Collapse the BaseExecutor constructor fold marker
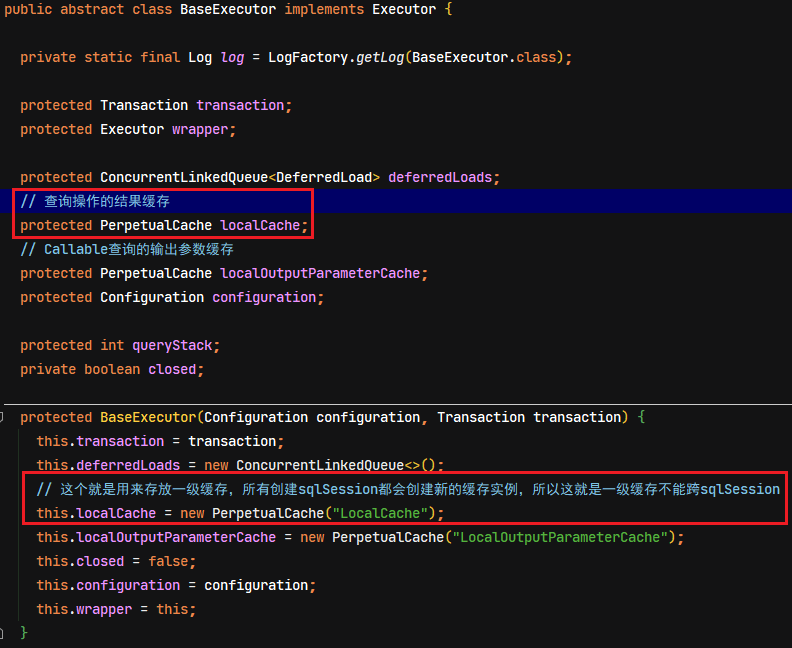Image resolution: width=792 pixels, height=648 pixels. pos(2,417)
